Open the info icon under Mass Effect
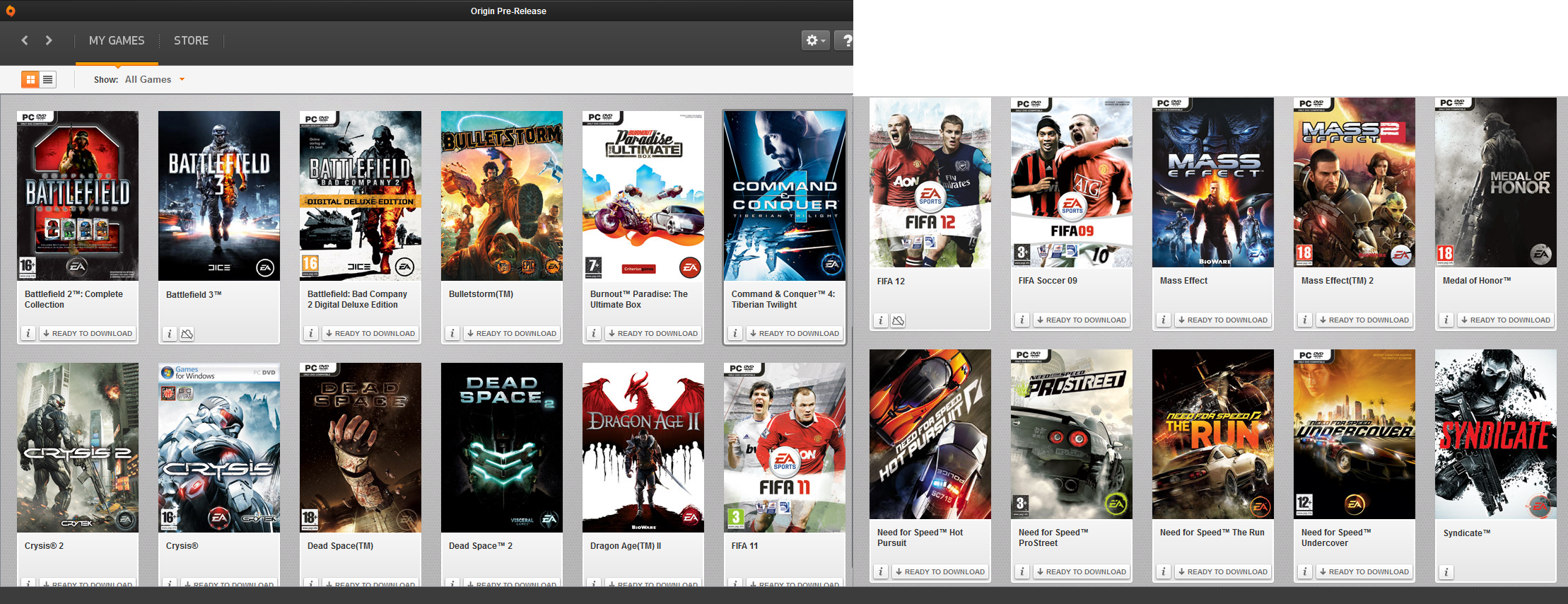This screenshot has height=604, width=1568. [x=1164, y=320]
